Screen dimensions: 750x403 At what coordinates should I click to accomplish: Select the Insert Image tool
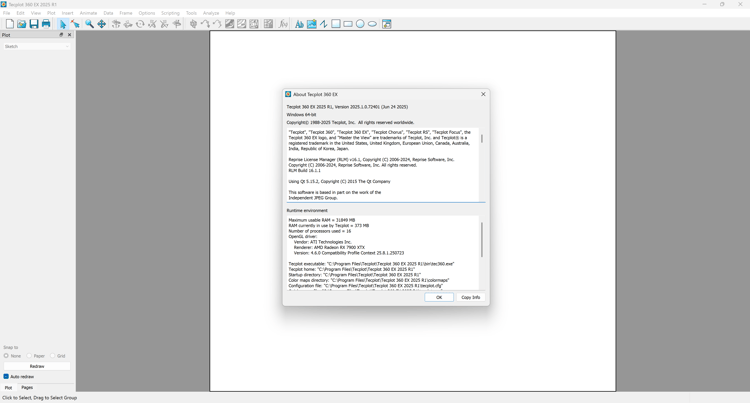(311, 24)
